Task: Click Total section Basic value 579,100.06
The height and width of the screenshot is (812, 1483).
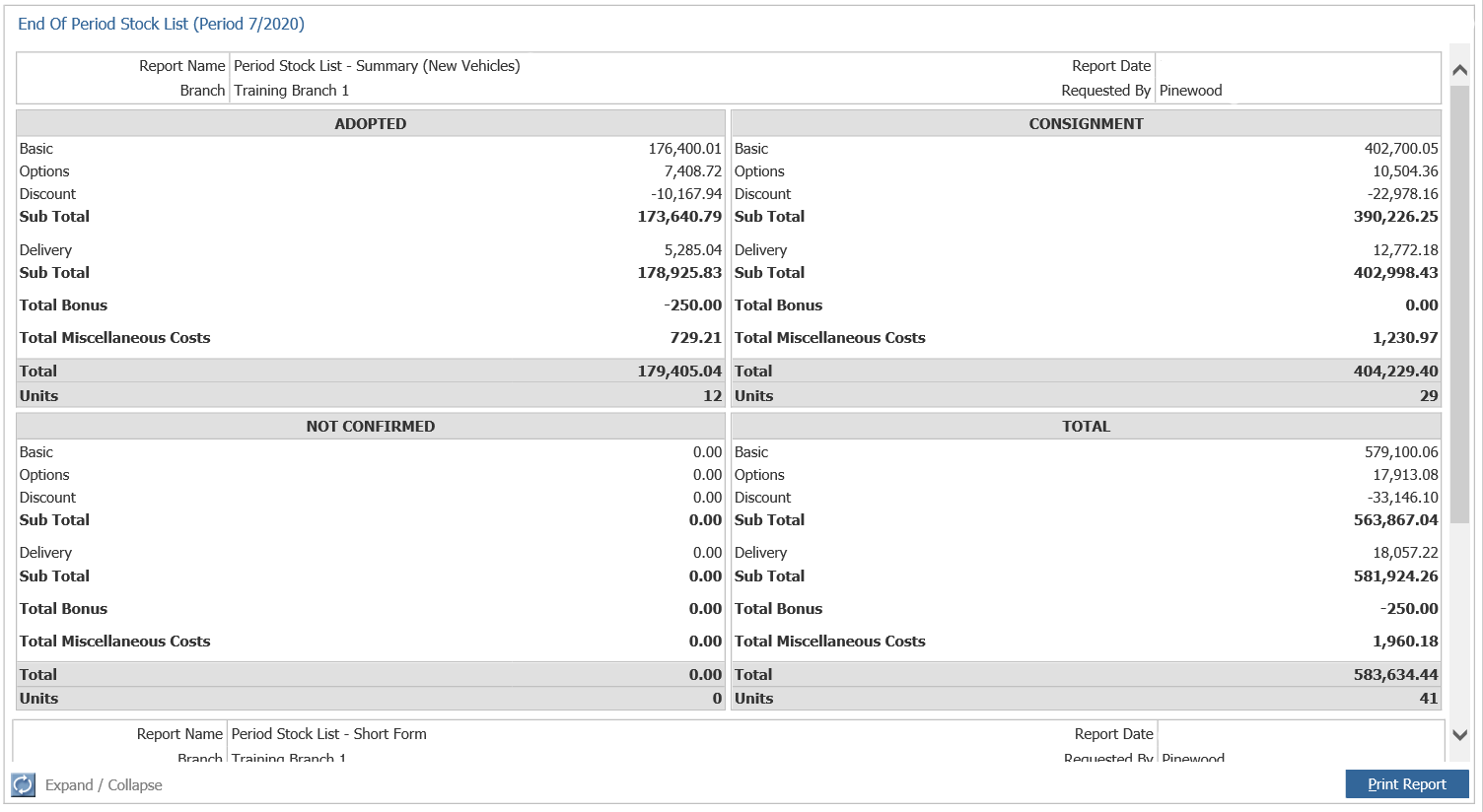Action: click(1401, 452)
